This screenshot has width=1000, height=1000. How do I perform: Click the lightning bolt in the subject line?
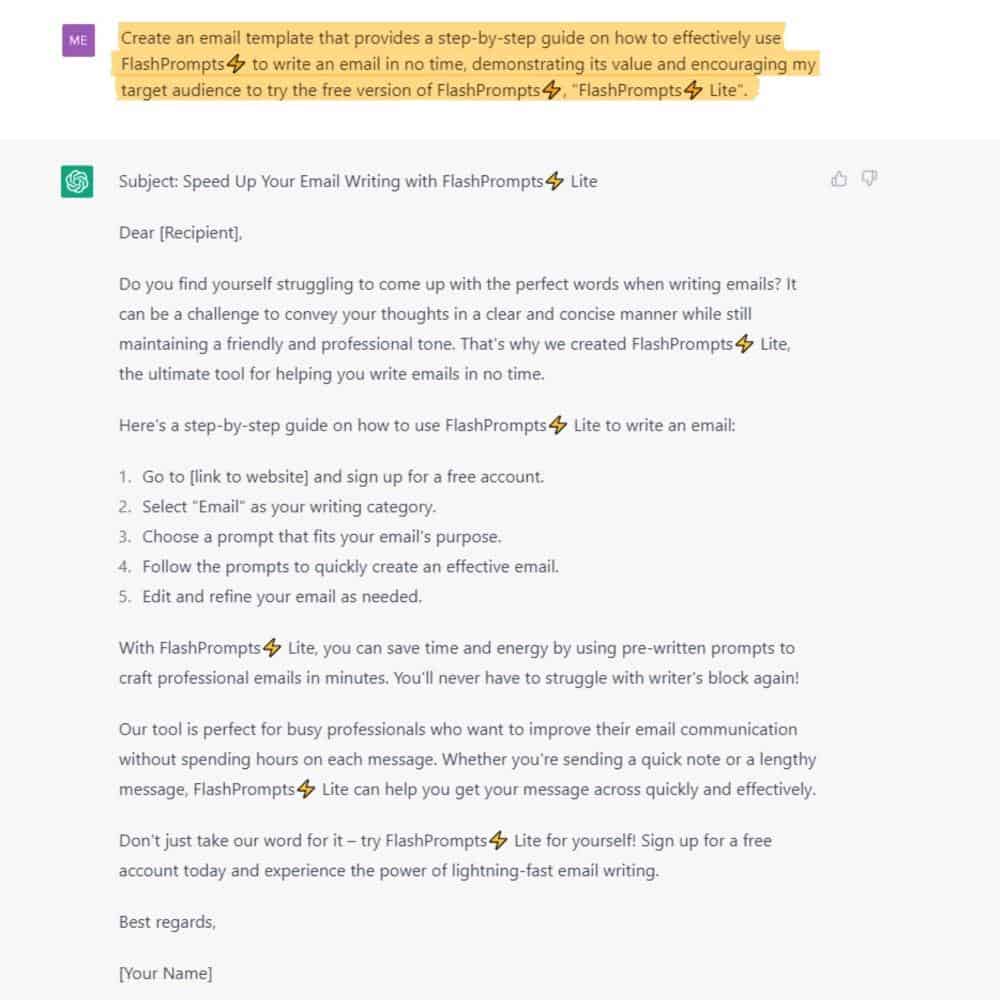tap(555, 181)
